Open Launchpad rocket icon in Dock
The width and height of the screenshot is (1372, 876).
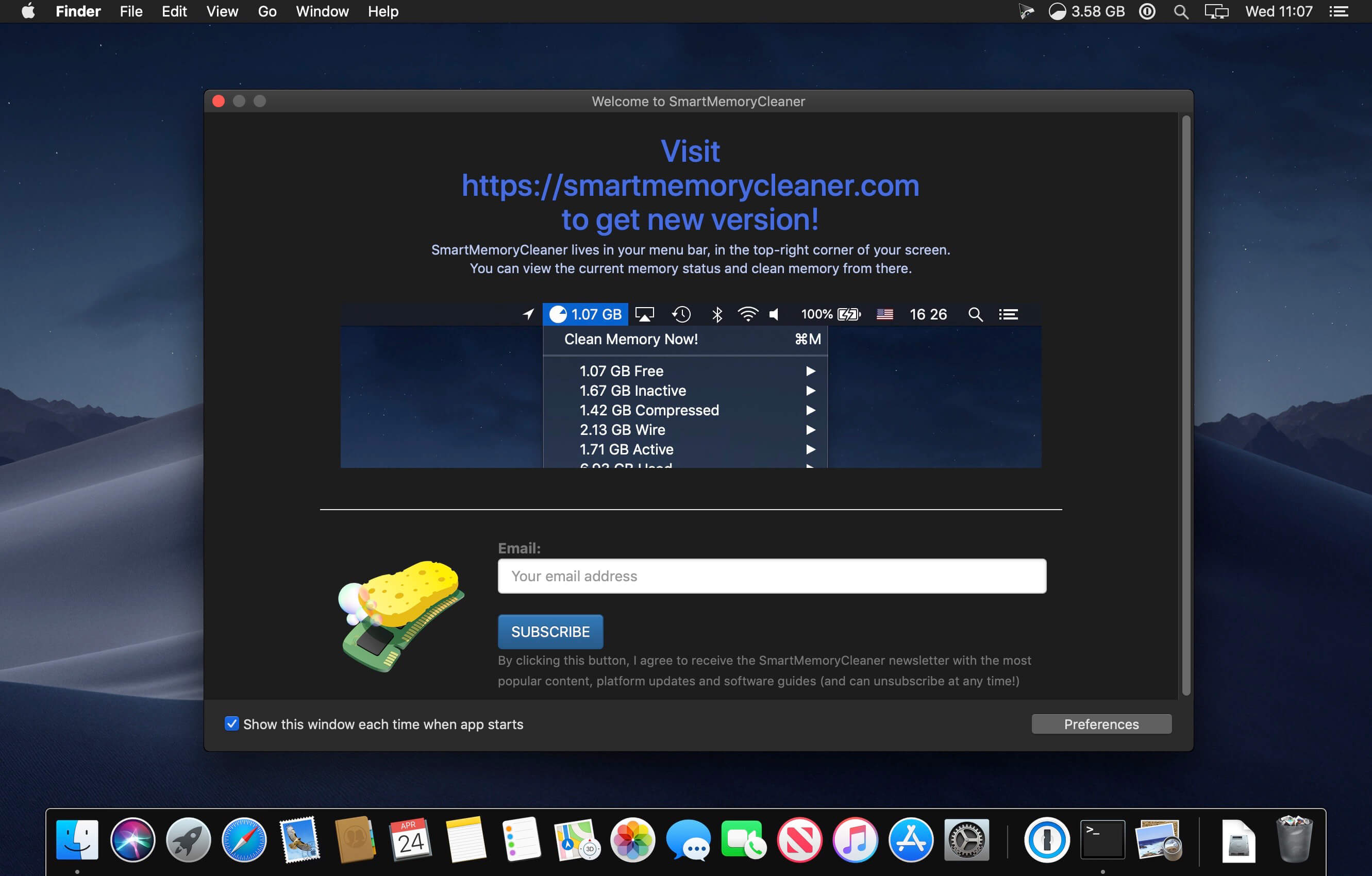pyautogui.click(x=189, y=839)
